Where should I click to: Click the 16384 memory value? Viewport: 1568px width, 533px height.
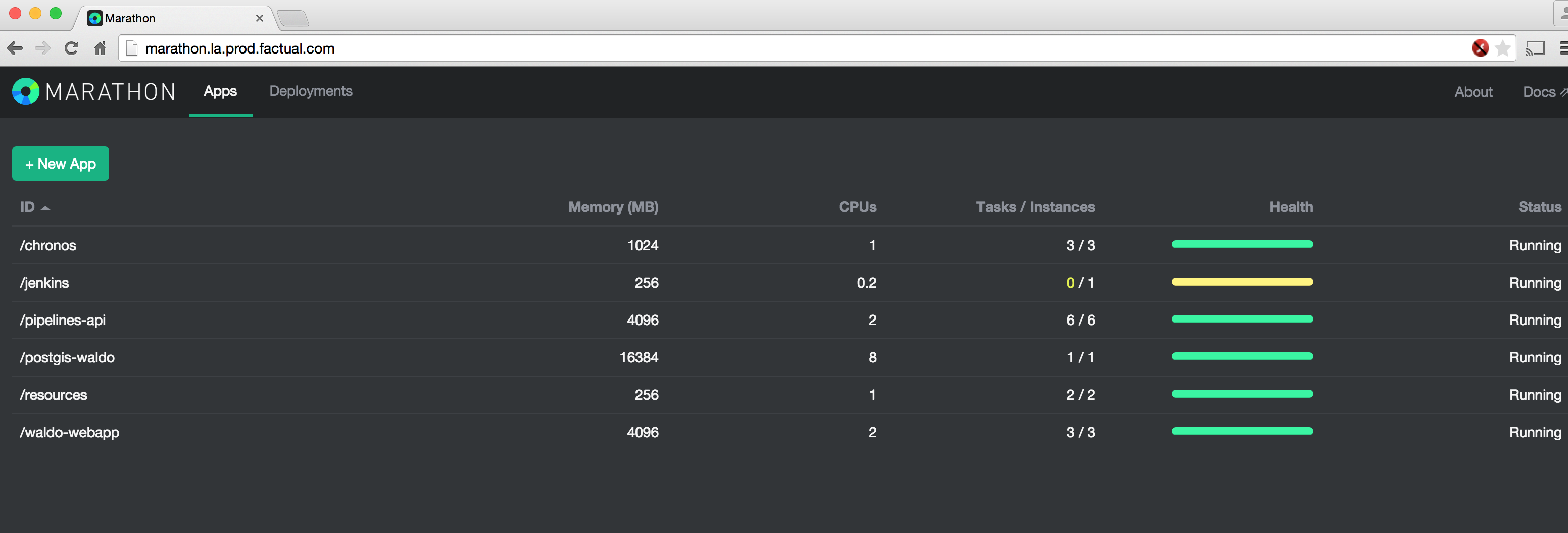(x=639, y=358)
